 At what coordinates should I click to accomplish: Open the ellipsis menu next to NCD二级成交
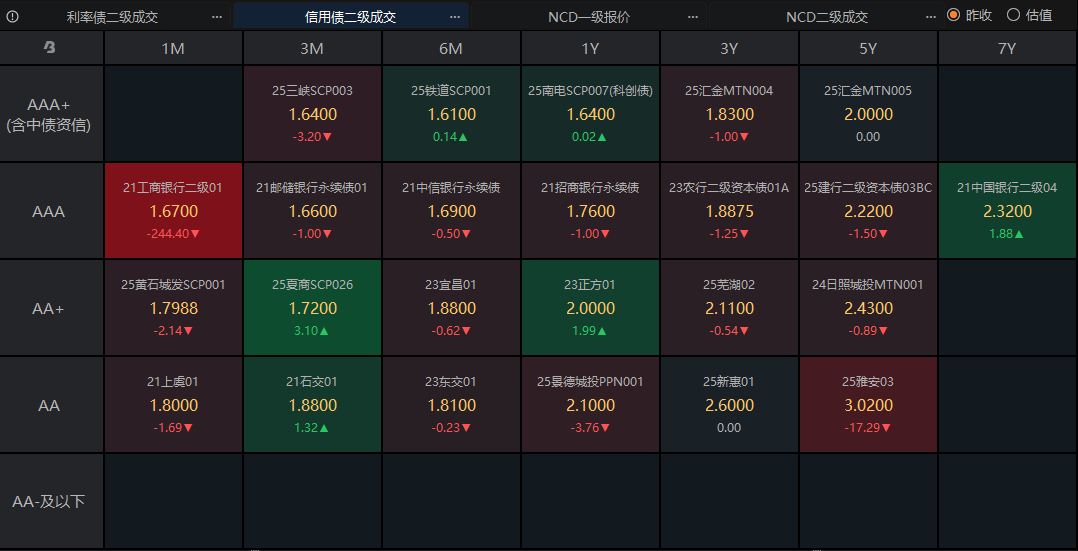click(x=930, y=17)
